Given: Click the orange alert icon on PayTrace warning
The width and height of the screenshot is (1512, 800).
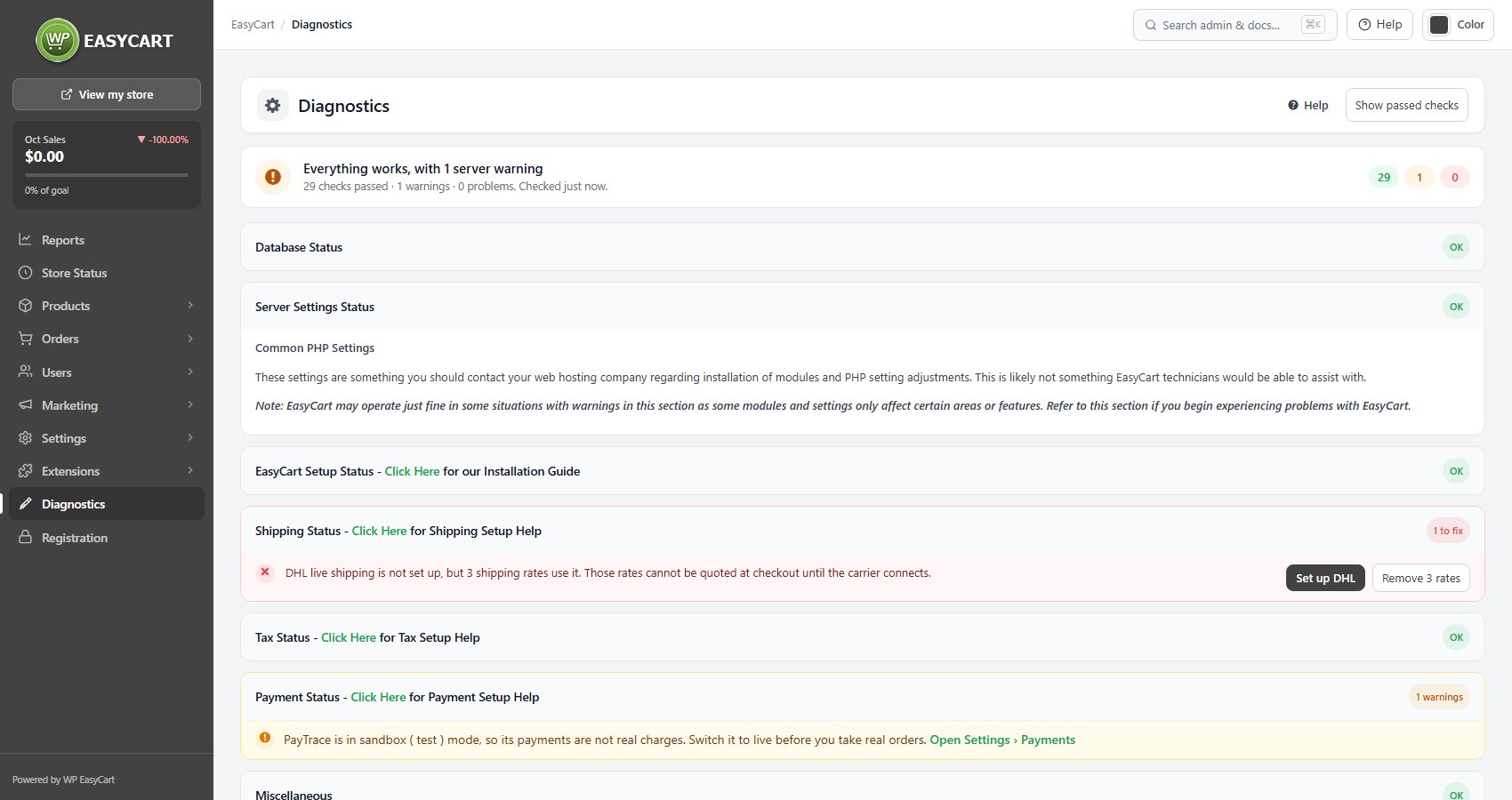Looking at the screenshot, I should (264, 738).
